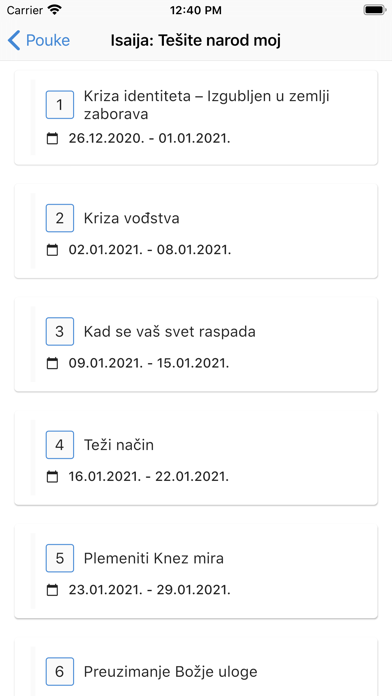
Task: Open the Teži način lesson
Action: click(x=196, y=458)
